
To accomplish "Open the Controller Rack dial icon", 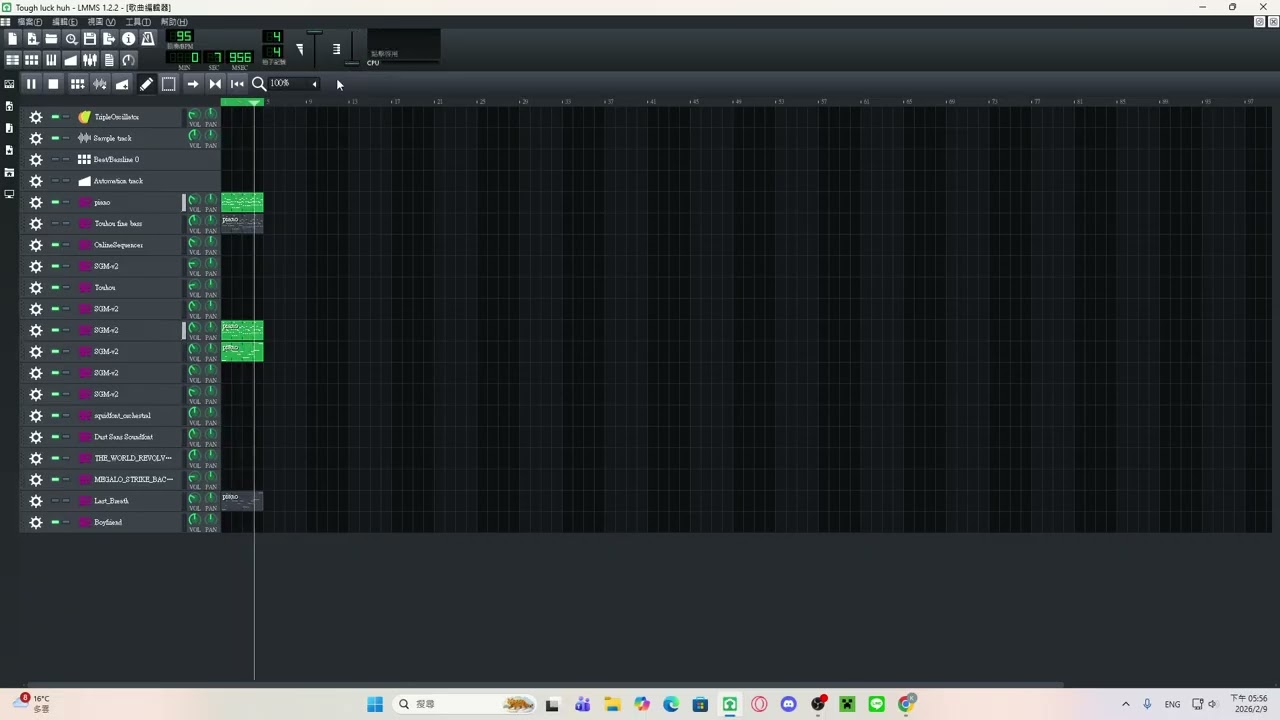I will coord(128,60).
